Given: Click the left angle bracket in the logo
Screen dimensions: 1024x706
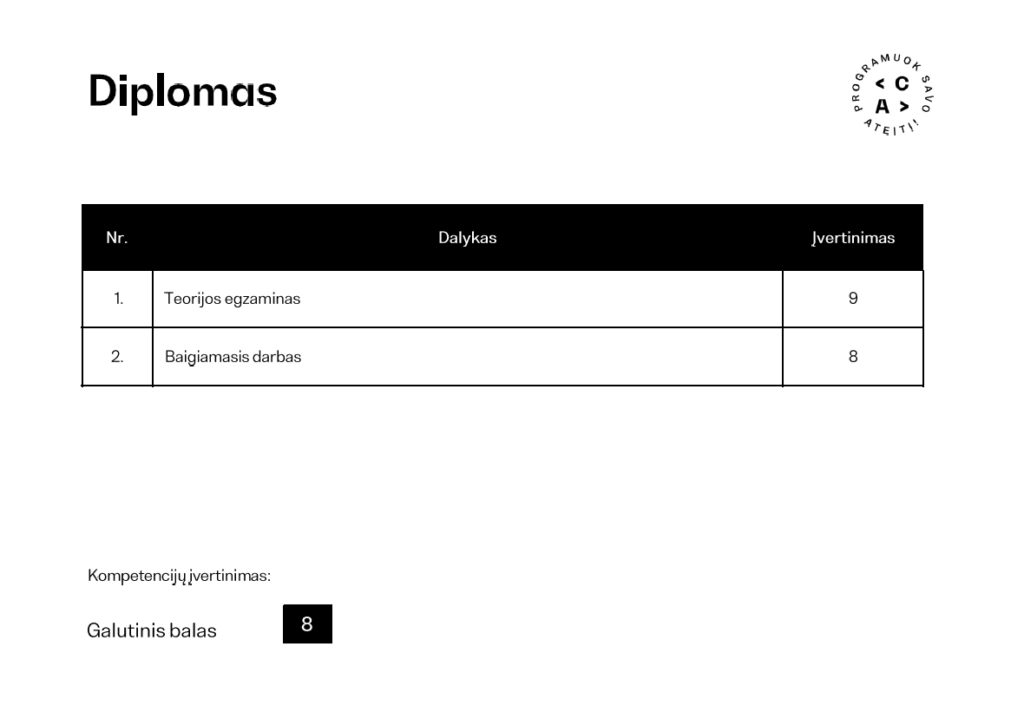Looking at the screenshot, I should click(x=880, y=84).
